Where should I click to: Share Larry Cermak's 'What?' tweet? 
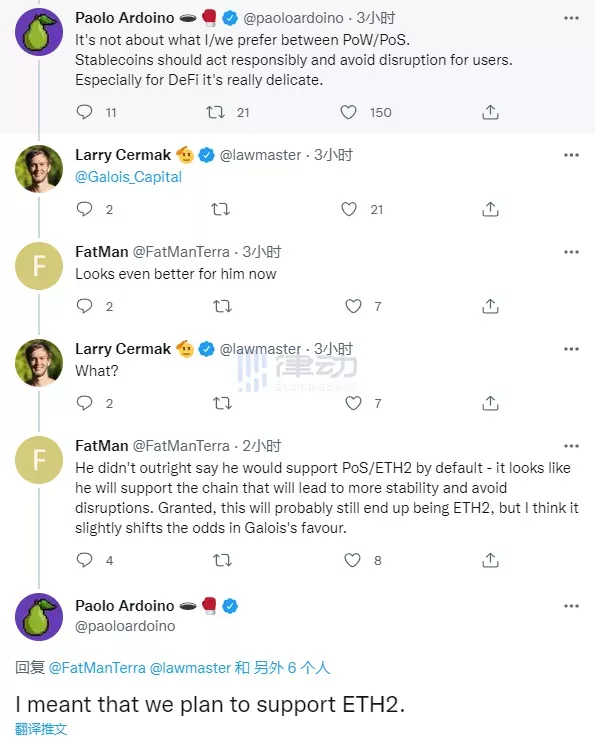tap(490, 403)
